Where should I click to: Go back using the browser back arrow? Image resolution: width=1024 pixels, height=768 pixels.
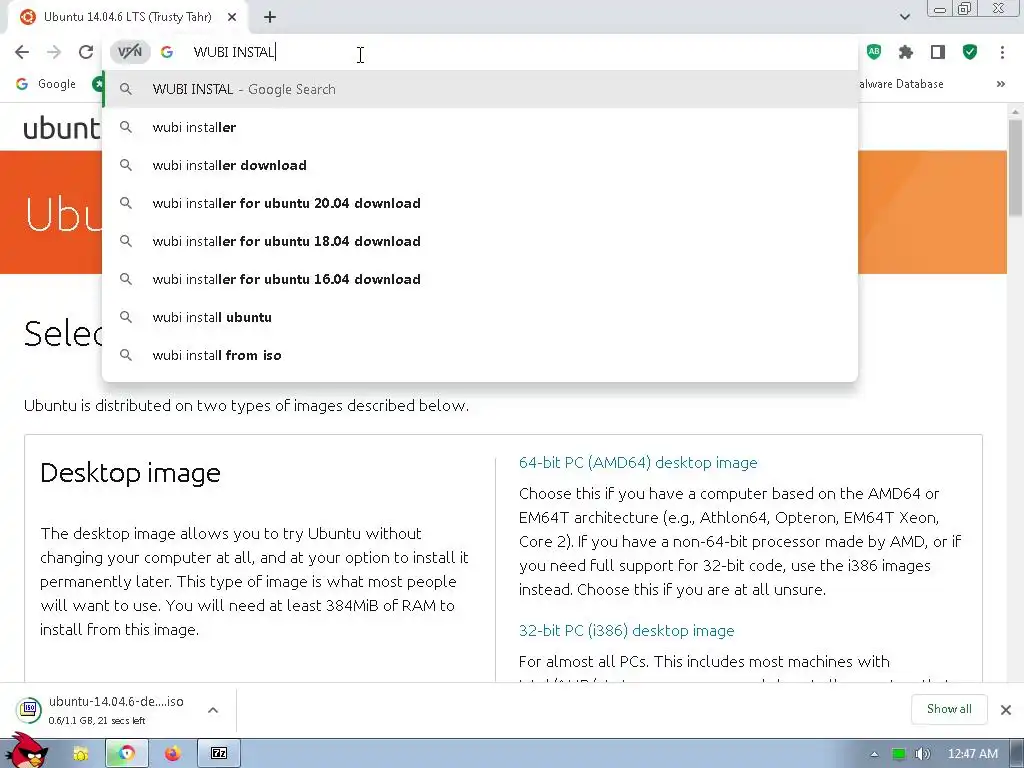click(22, 52)
